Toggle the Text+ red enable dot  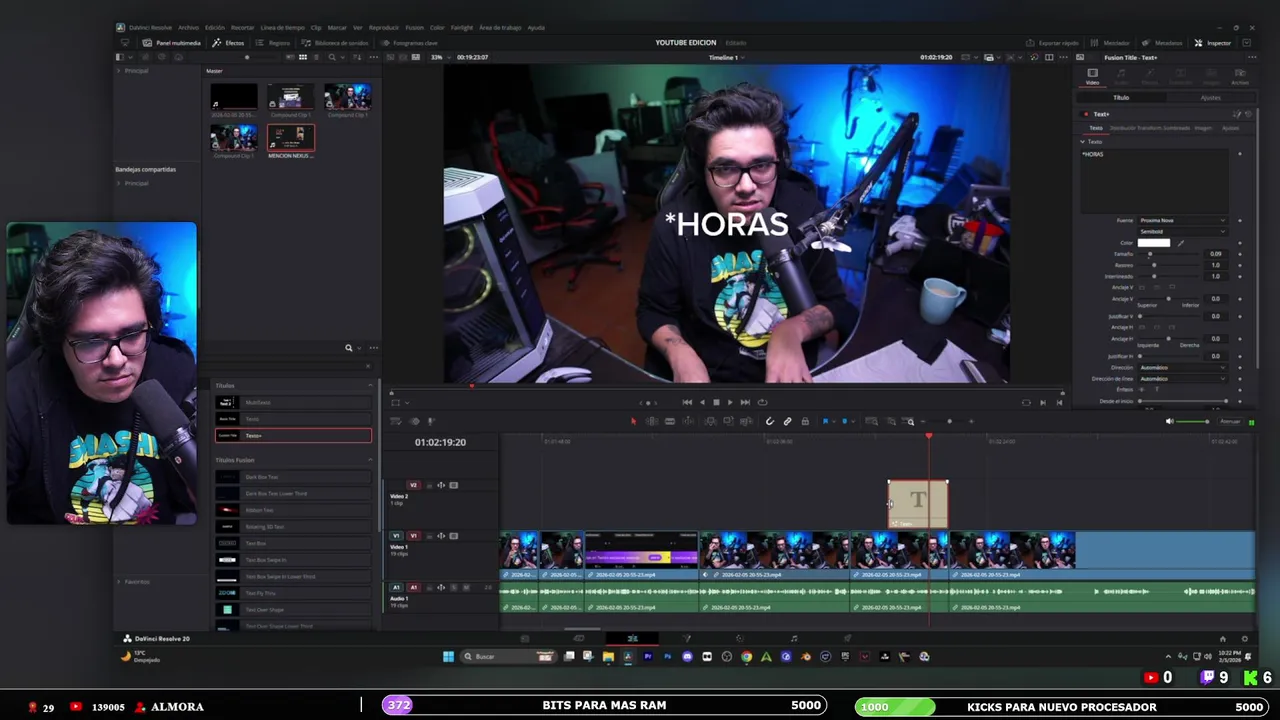point(1086,114)
